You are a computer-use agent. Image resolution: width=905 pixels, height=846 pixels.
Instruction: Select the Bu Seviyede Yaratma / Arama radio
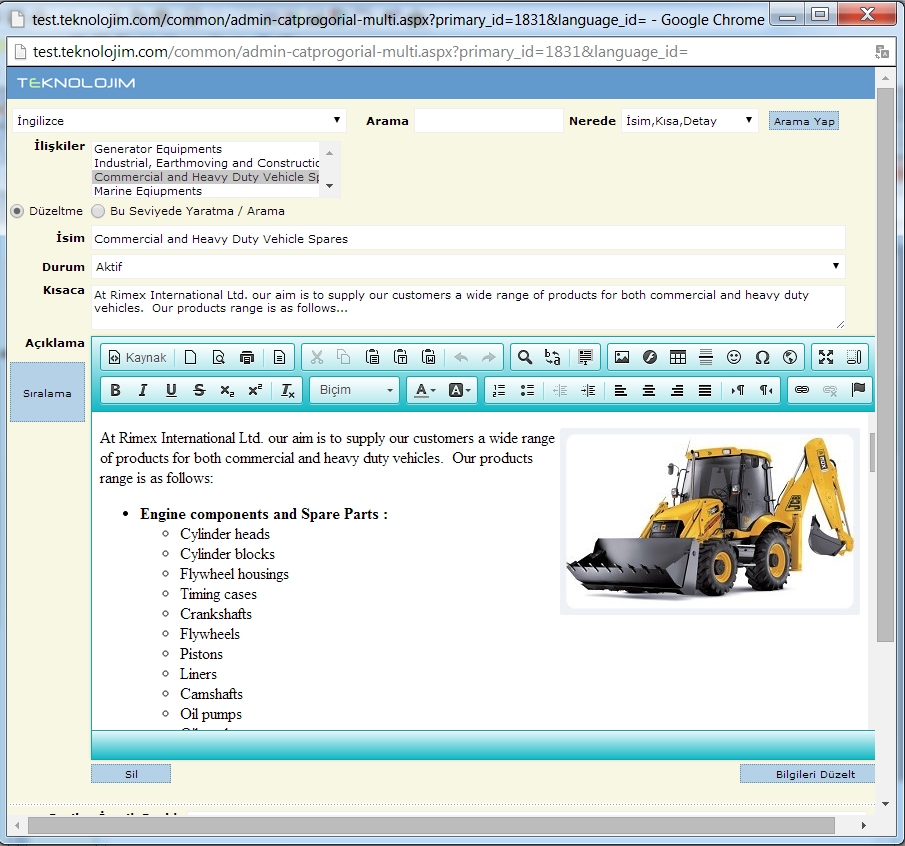[98, 211]
